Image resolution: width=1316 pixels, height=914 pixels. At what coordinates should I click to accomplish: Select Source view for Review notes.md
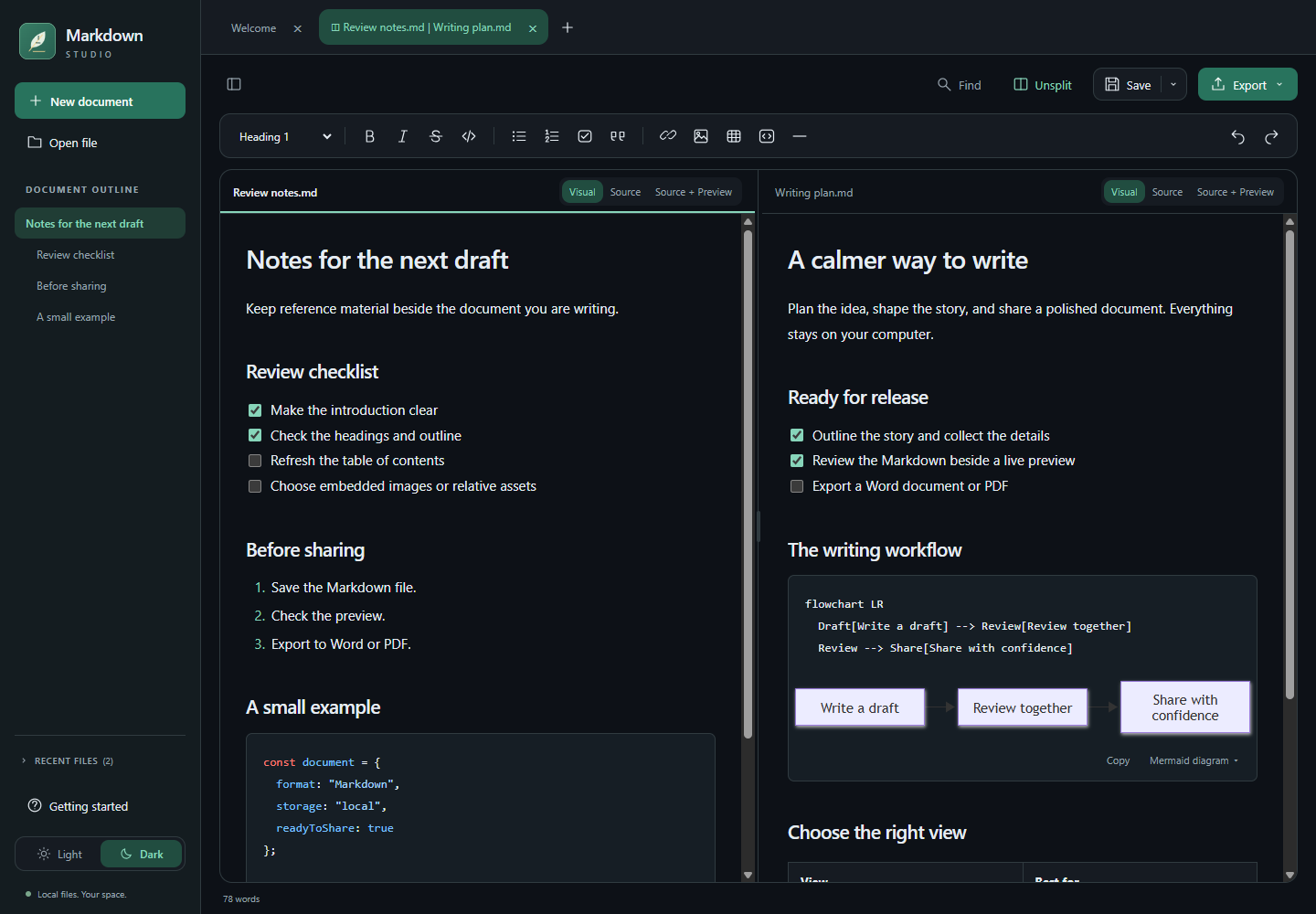625,192
